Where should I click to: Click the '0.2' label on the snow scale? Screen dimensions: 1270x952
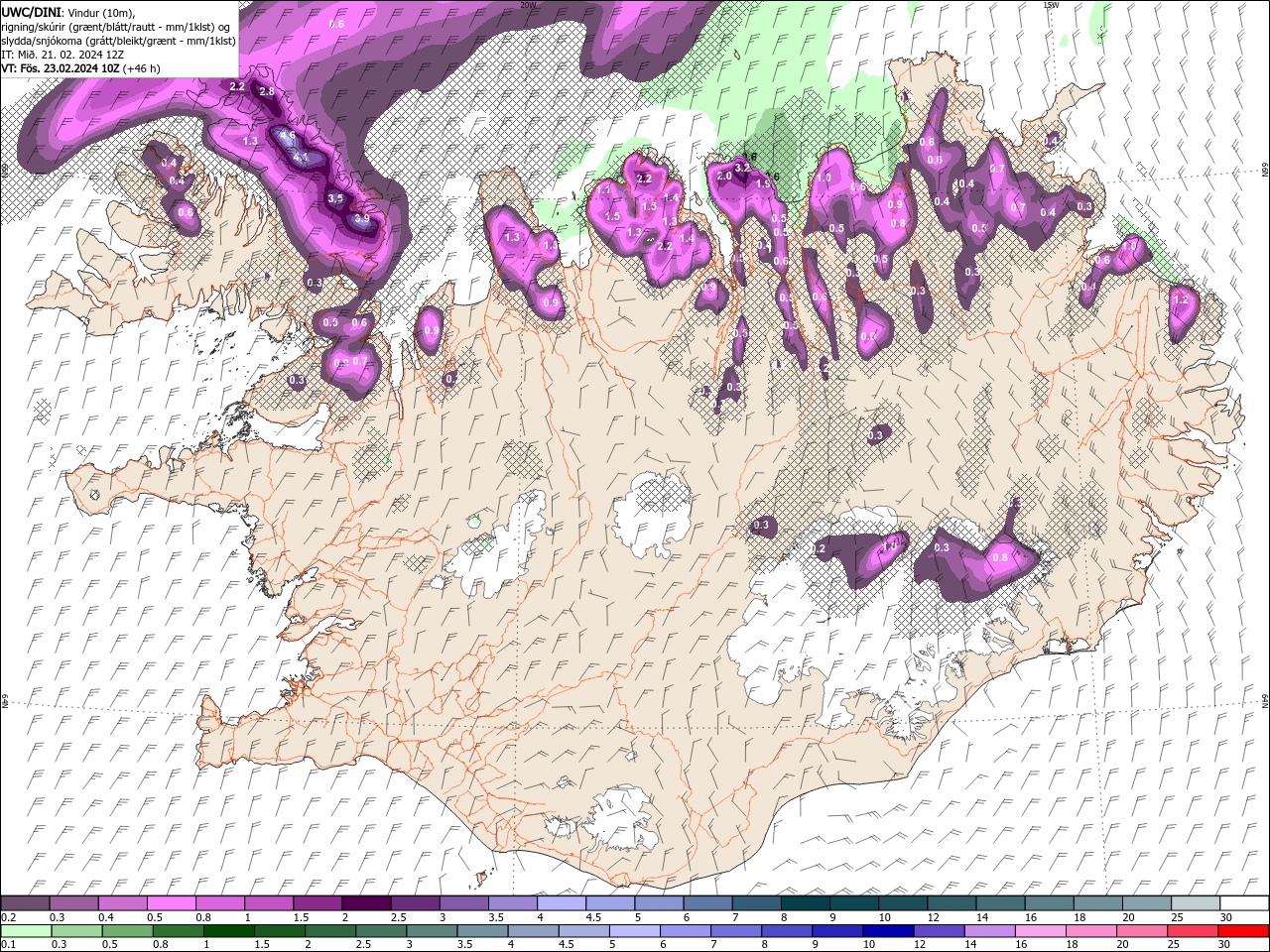point(7,917)
